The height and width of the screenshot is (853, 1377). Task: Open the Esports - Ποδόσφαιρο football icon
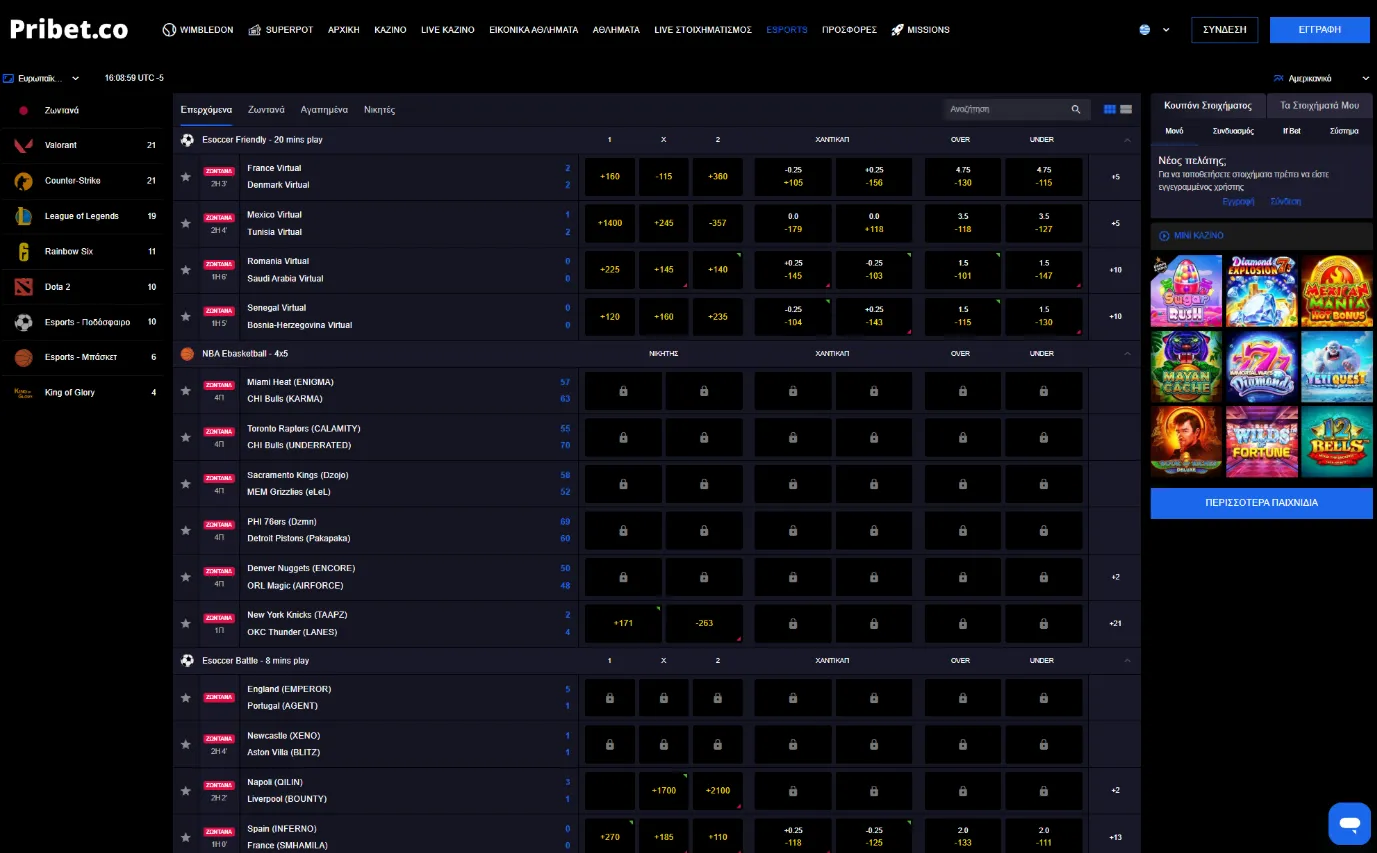point(23,322)
